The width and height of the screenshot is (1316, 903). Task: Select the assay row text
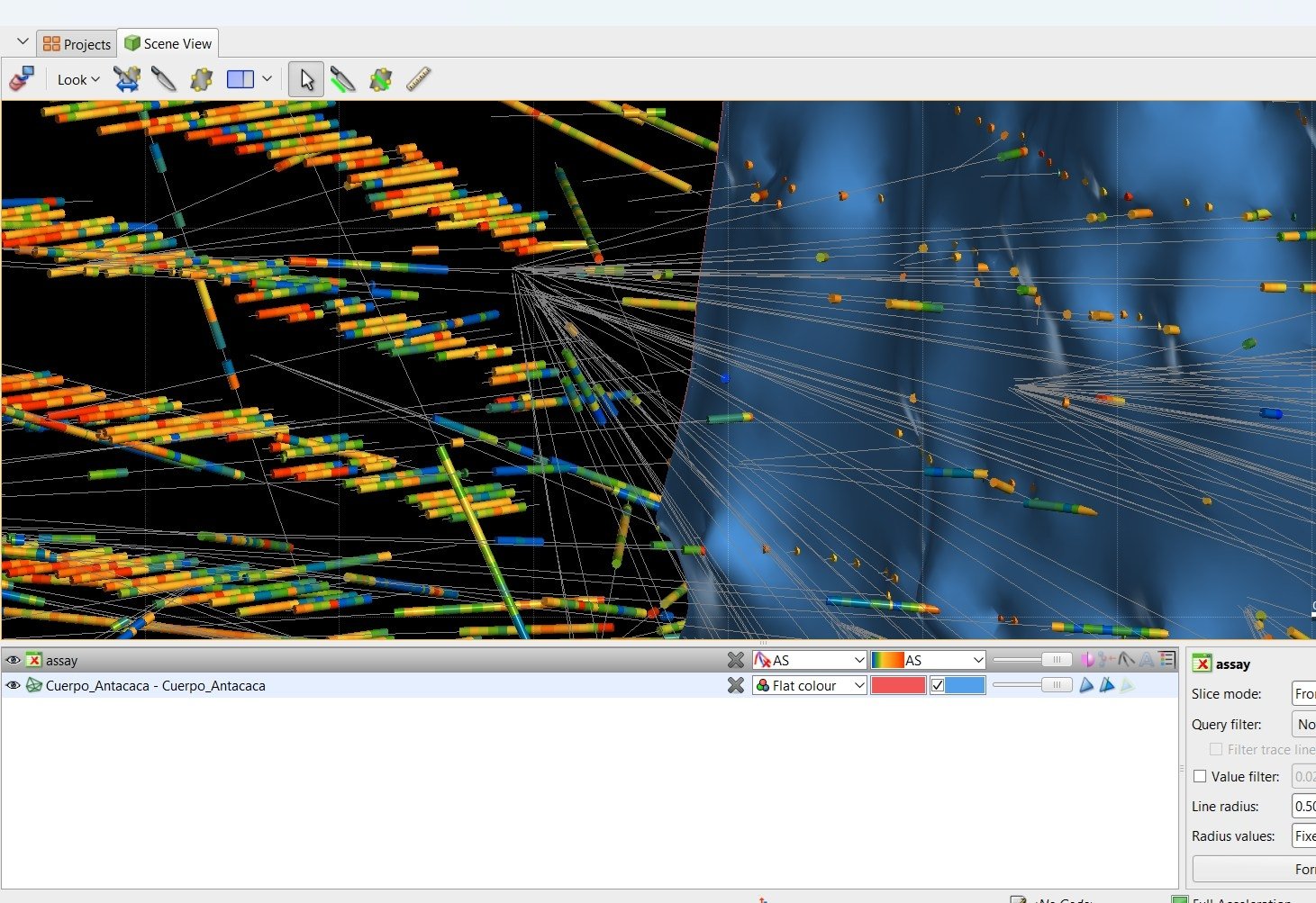(x=62, y=660)
